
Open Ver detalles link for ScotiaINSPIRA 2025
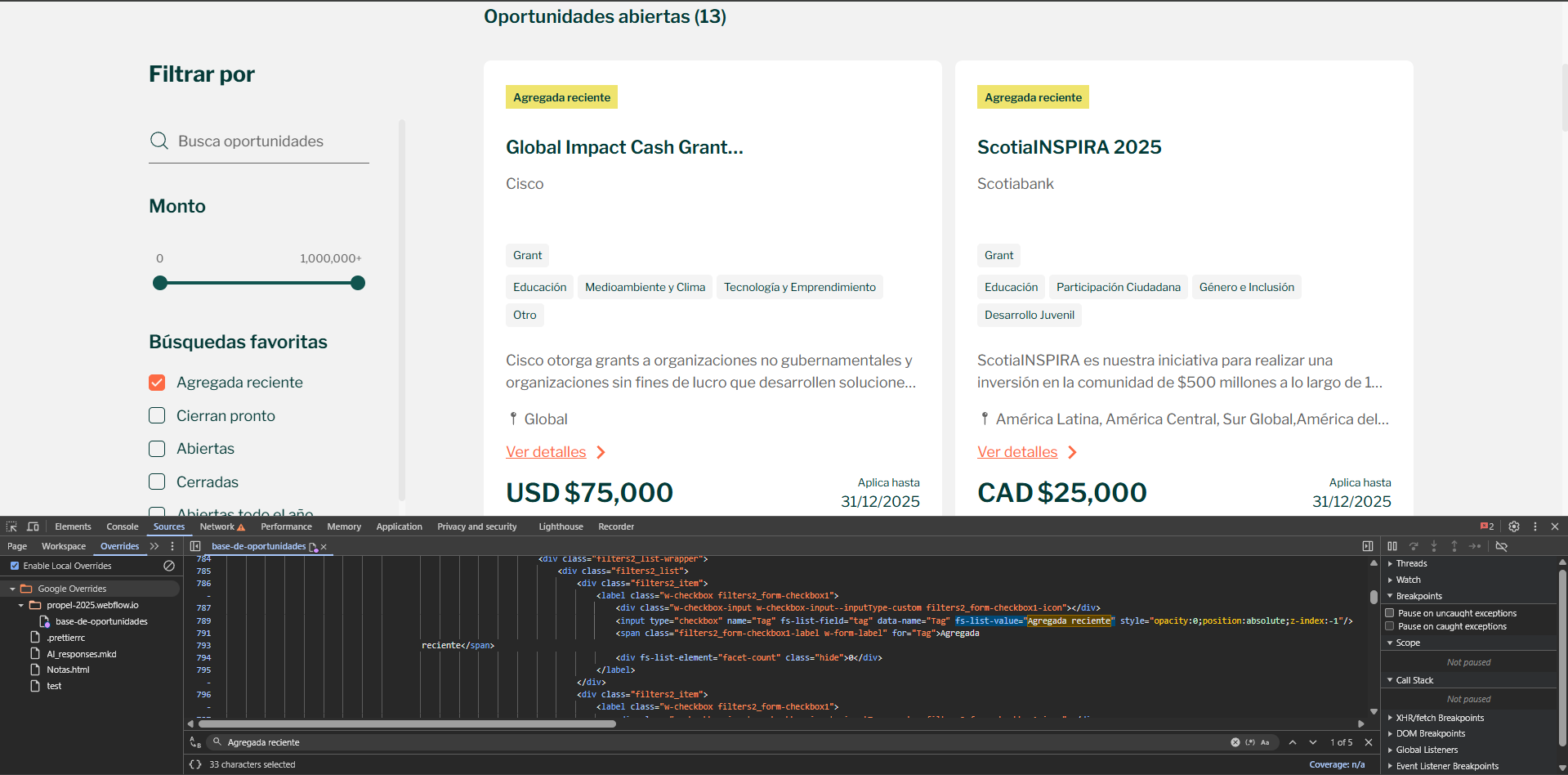click(1017, 452)
